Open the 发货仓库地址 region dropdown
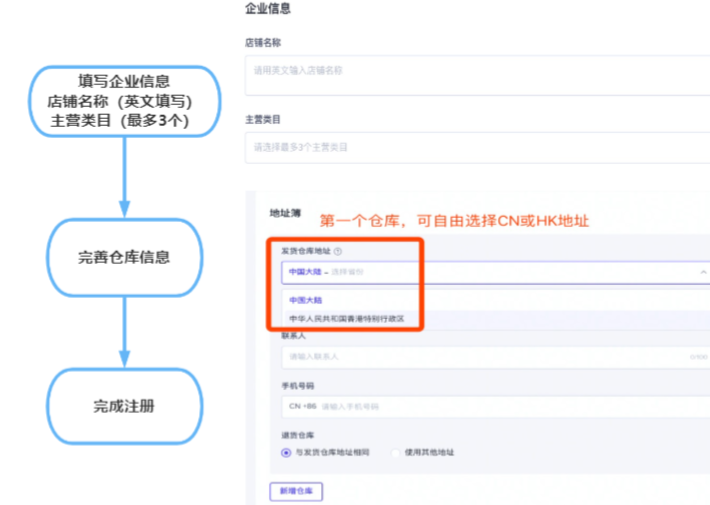This screenshot has height=505, width=710. 480,271
